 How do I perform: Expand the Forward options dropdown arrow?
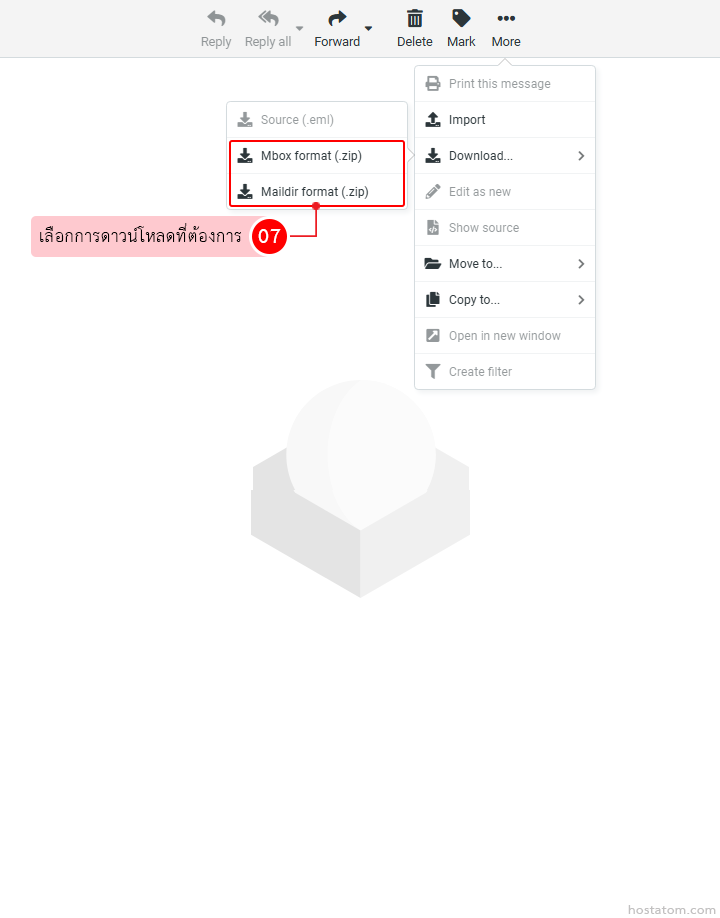[x=368, y=28]
